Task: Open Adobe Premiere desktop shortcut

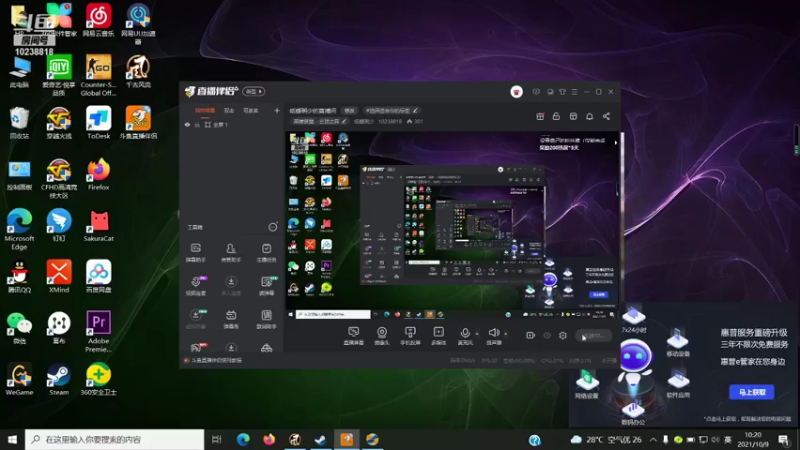Action: (x=98, y=331)
